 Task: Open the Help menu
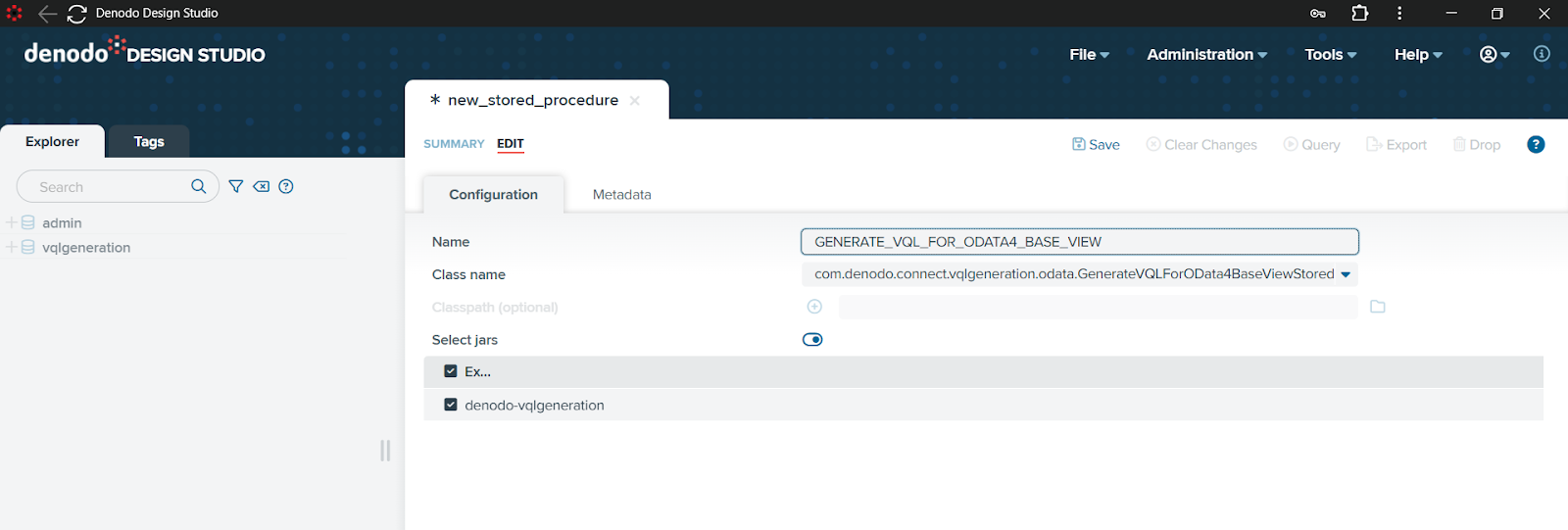click(1418, 54)
